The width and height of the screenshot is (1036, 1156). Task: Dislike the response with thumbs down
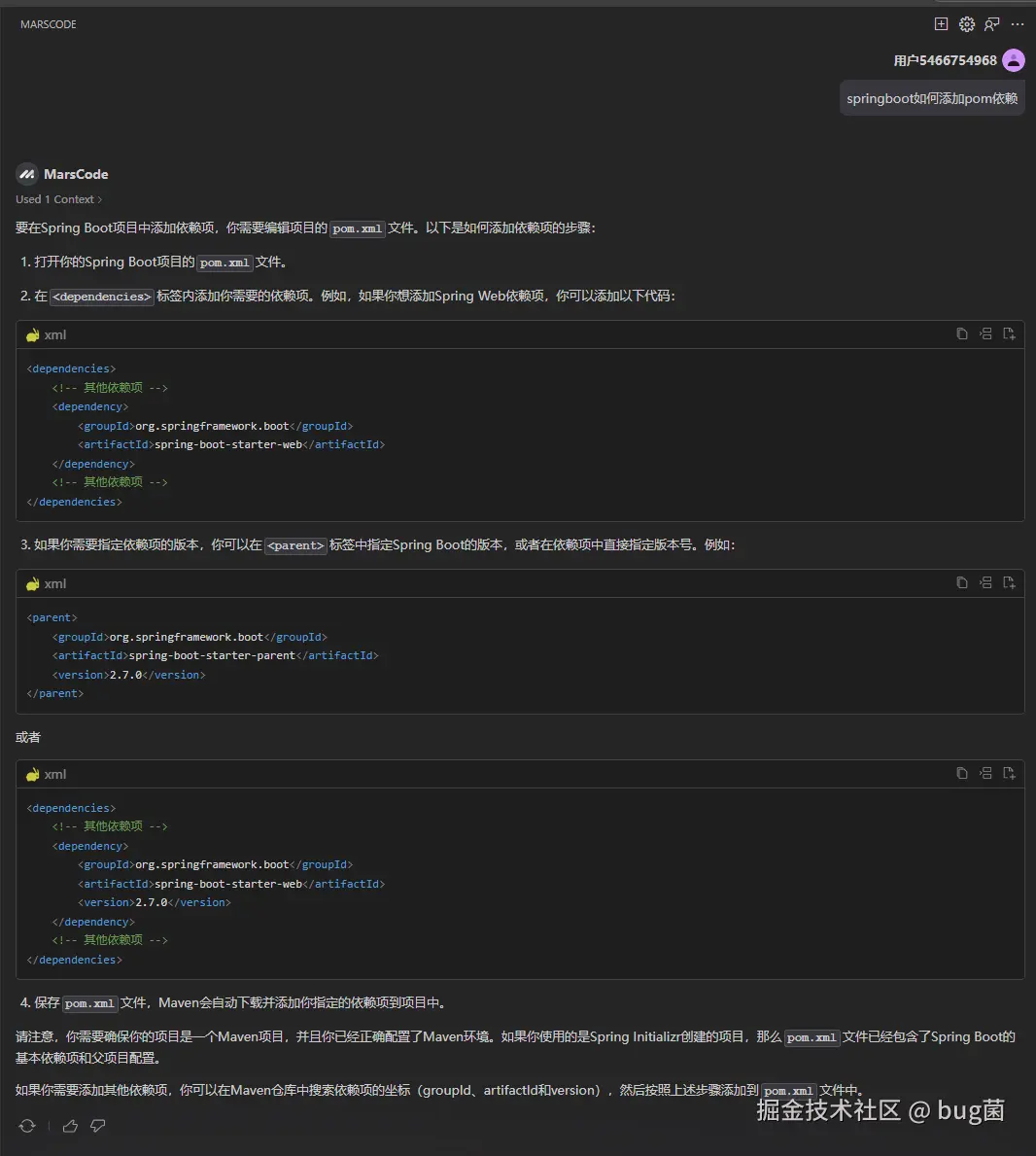(98, 1126)
